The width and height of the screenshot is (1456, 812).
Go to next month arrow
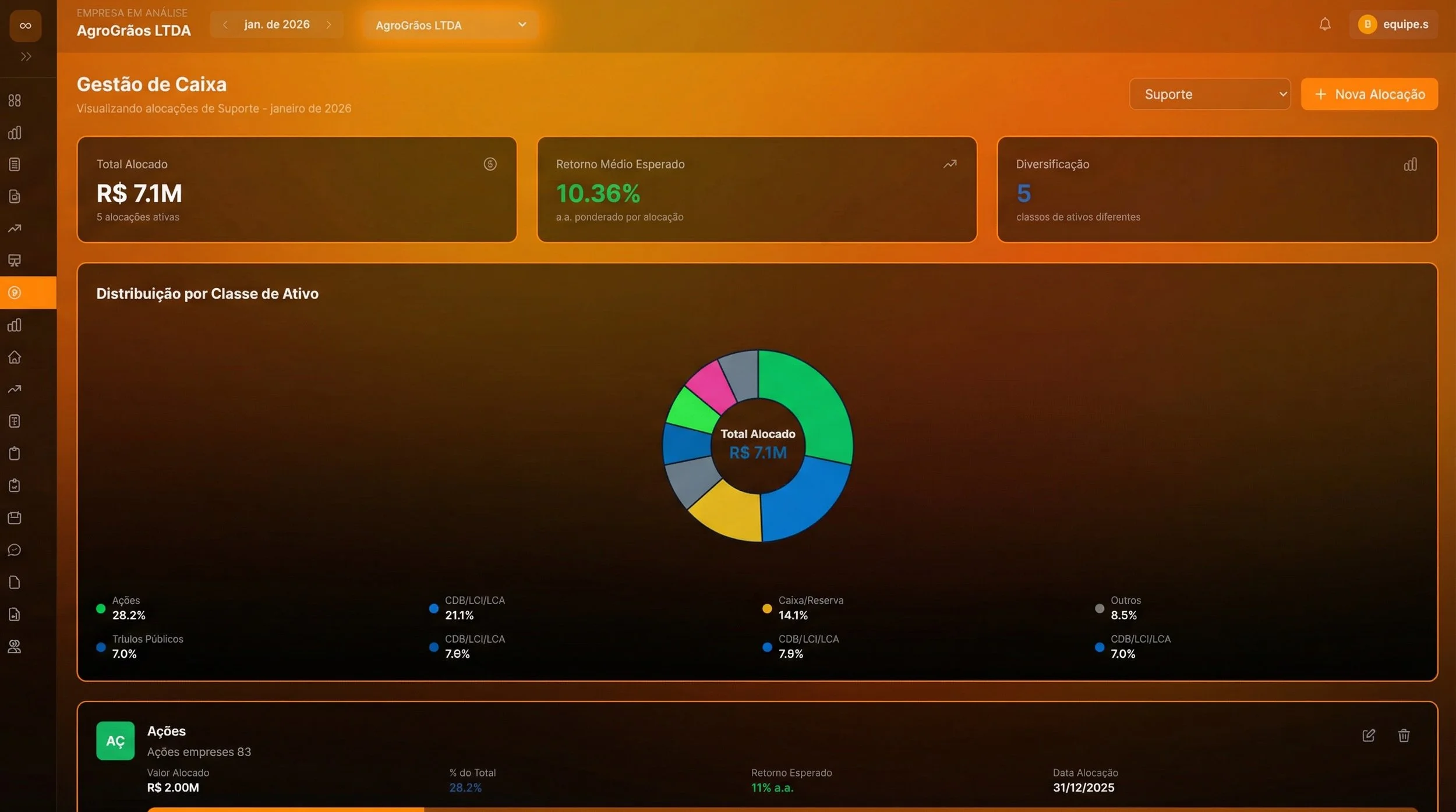328,24
